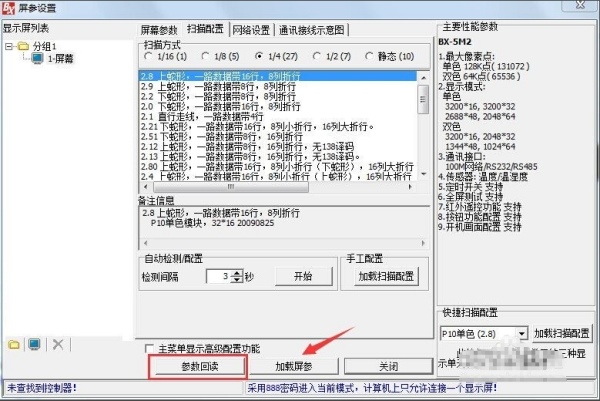Click the 关闭 button

click(388, 366)
